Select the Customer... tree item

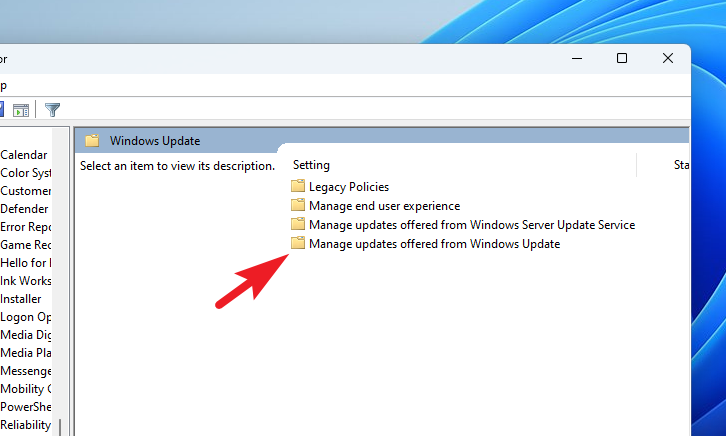[x=25, y=191]
